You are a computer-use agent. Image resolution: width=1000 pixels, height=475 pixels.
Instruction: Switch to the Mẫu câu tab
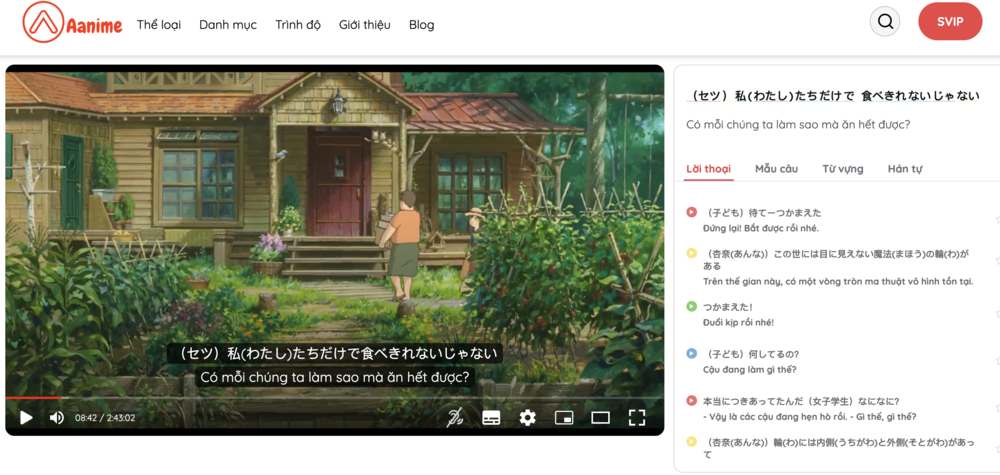pos(776,170)
